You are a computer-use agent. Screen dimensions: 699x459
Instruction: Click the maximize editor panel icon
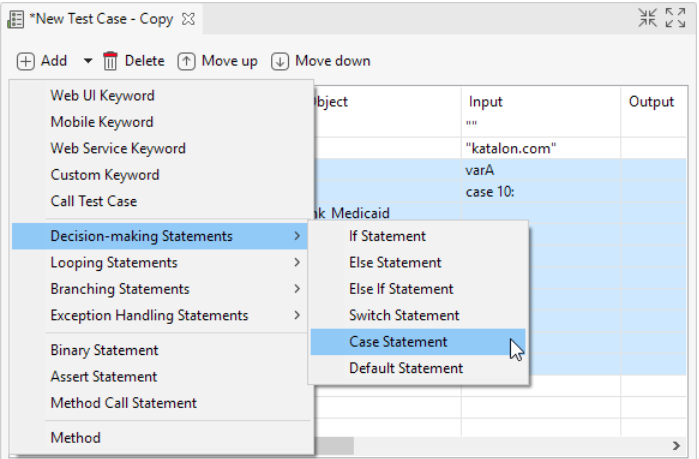point(675,18)
